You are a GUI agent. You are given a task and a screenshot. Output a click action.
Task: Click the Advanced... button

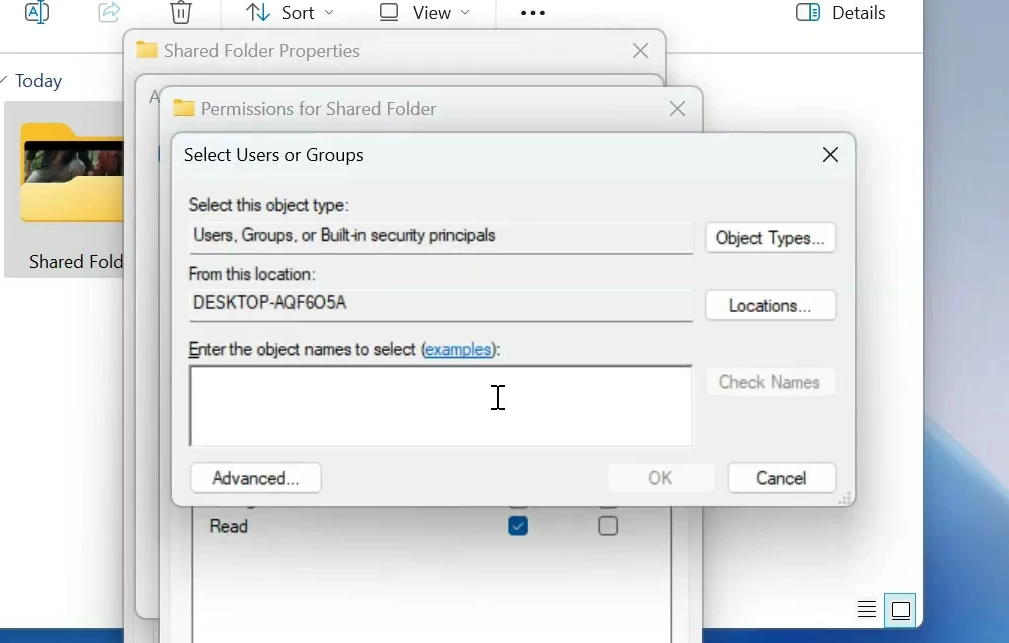[255, 478]
